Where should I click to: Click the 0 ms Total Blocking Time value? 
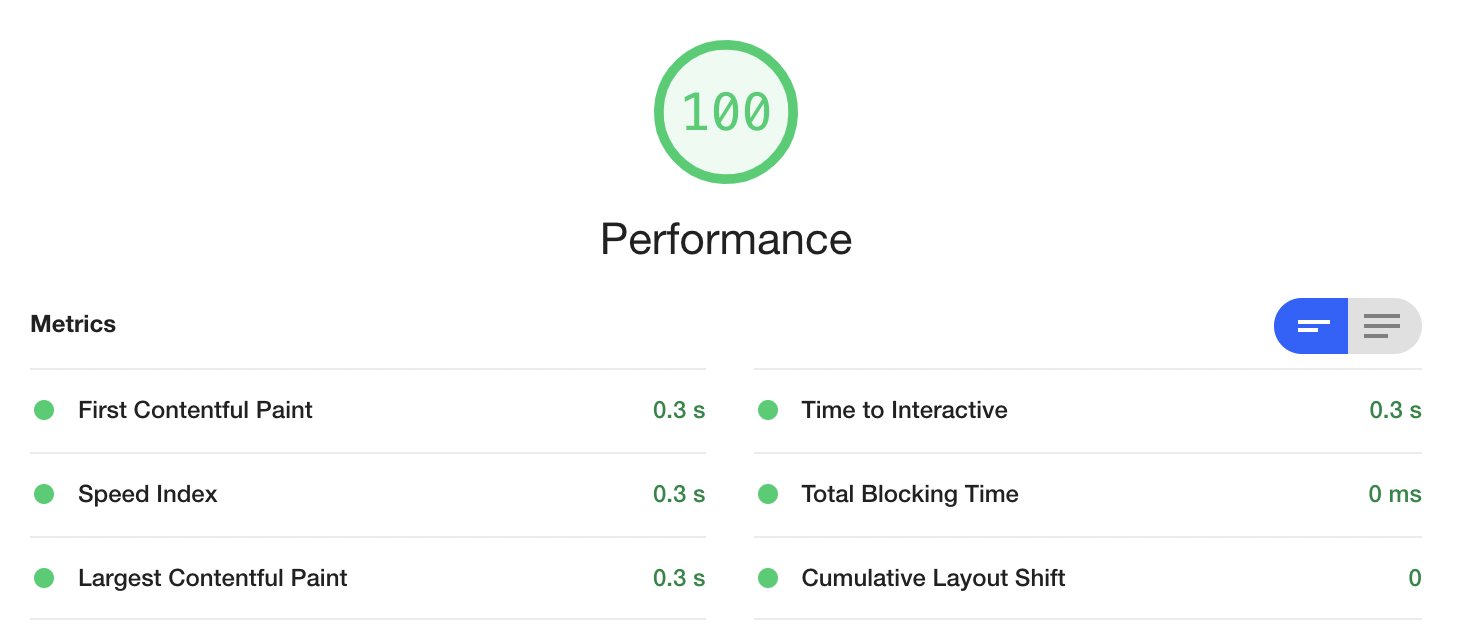click(1395, 494)
